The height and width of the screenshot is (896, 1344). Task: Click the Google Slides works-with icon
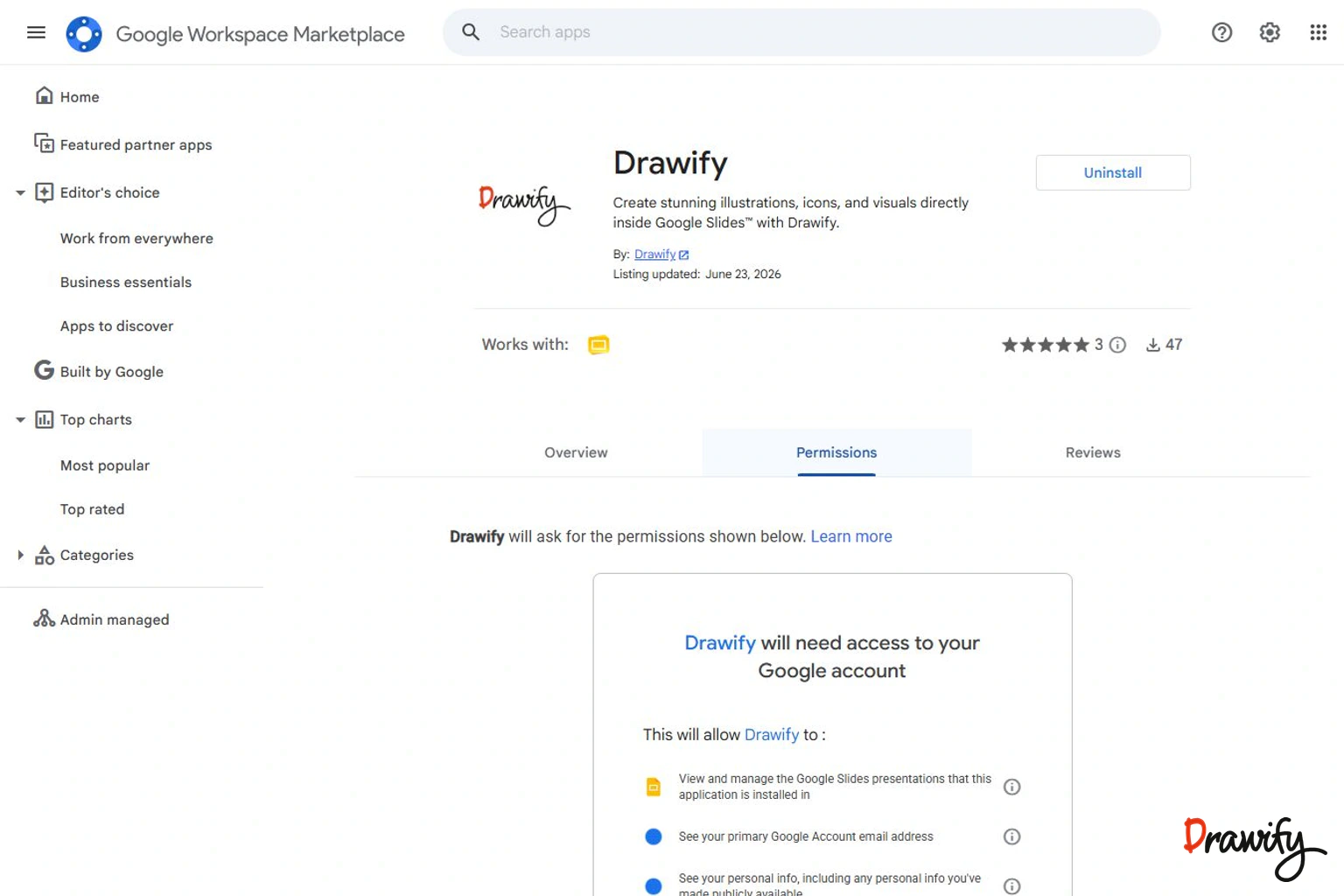[598, 345]
